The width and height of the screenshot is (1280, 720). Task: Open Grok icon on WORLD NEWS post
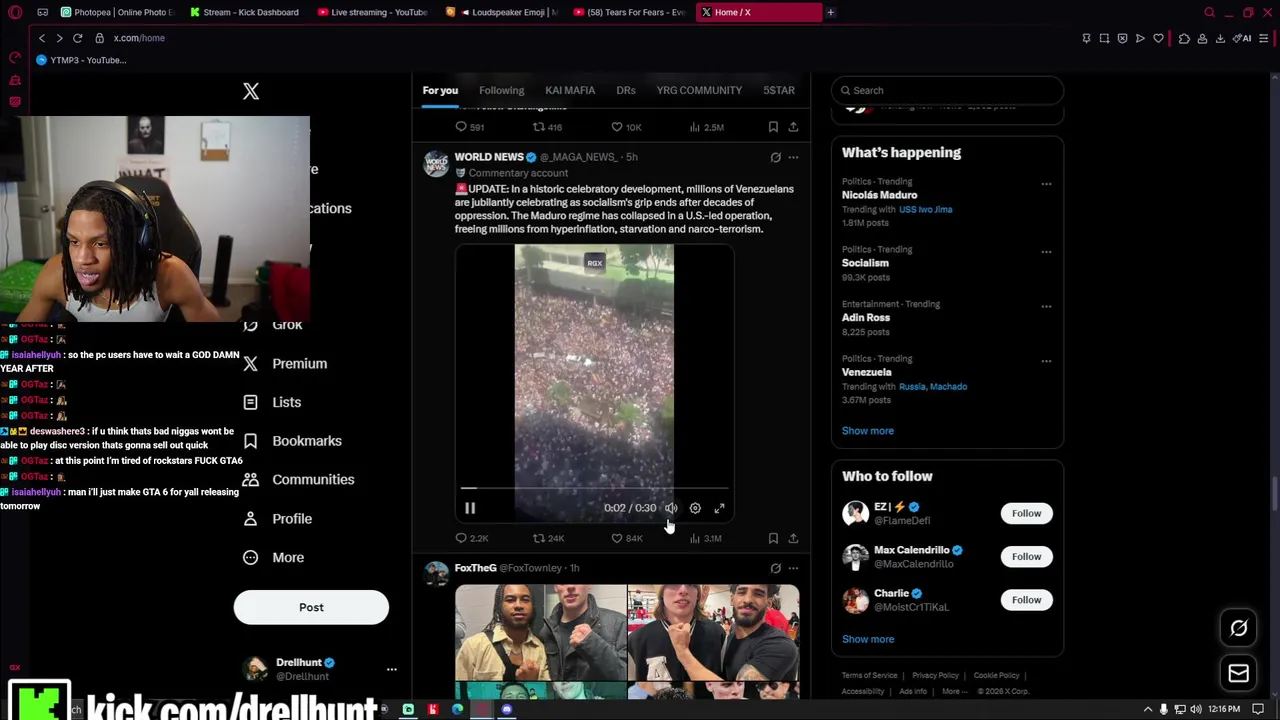[x=775, y=157]
